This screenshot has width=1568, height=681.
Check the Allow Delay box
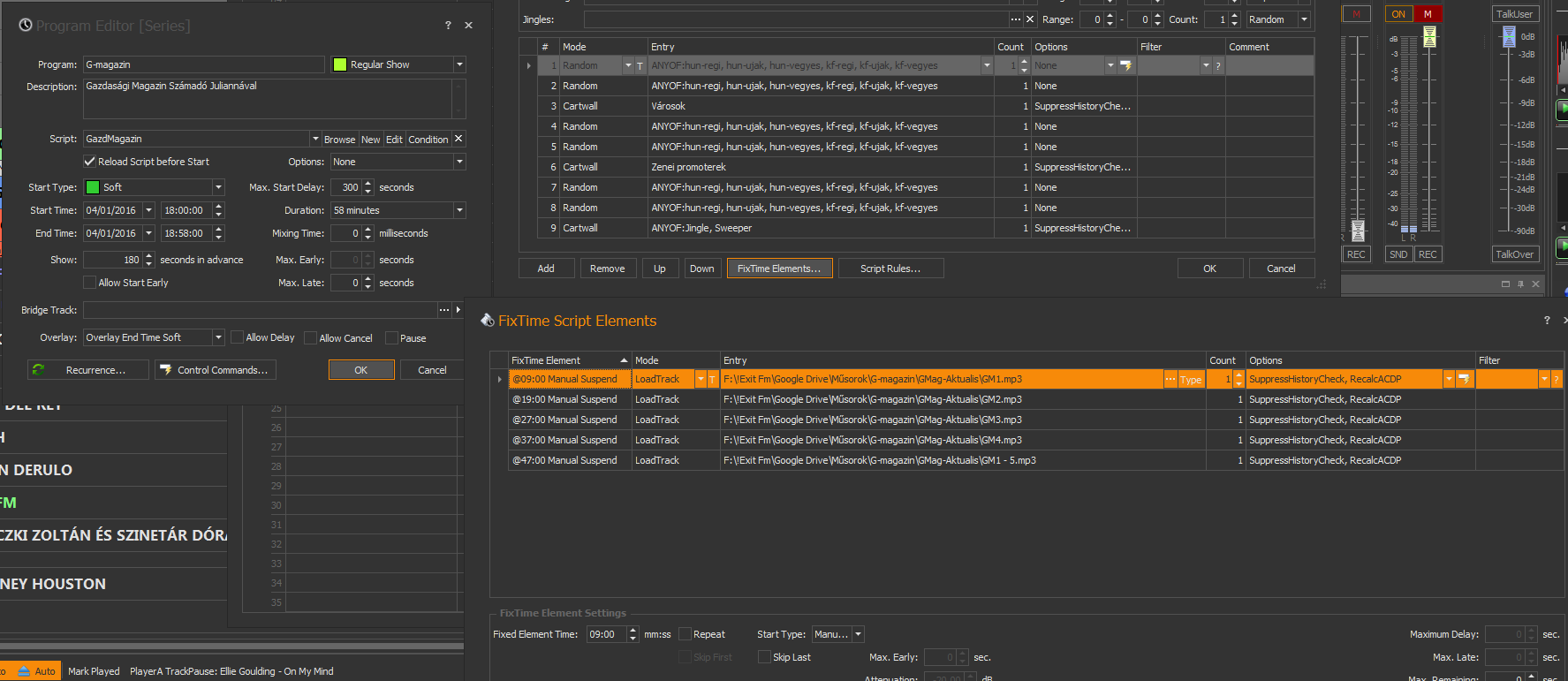237,337
